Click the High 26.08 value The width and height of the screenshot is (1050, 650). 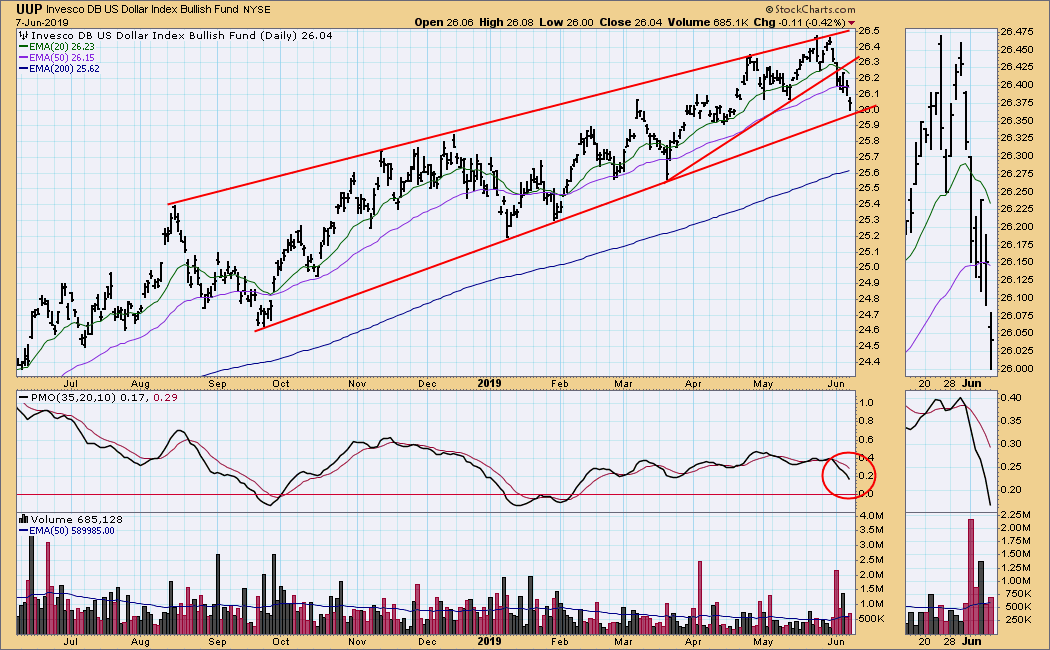506,22
